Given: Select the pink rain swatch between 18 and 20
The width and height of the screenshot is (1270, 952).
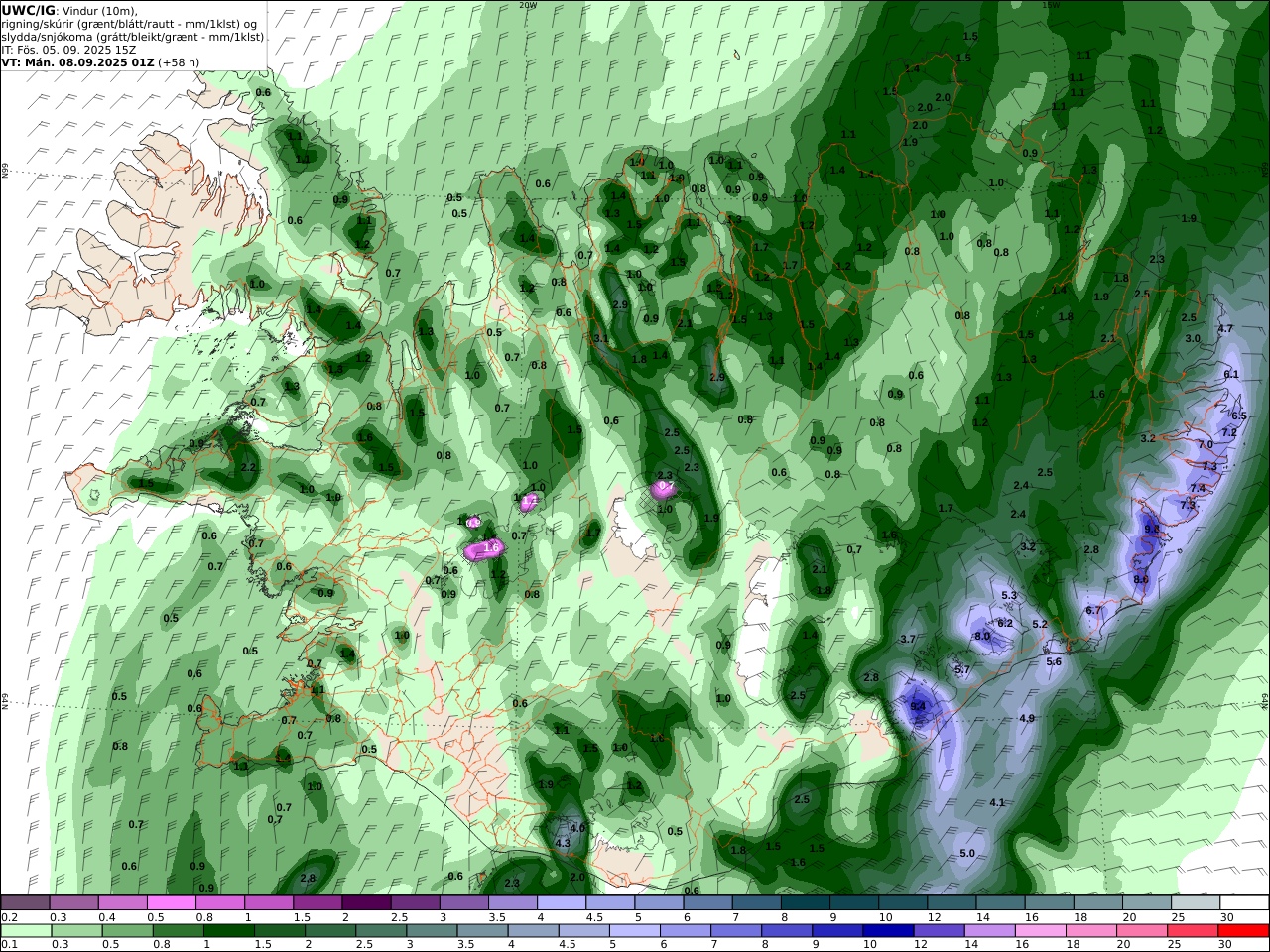Looking at the screenshot, I should (x=1093, y=931).
